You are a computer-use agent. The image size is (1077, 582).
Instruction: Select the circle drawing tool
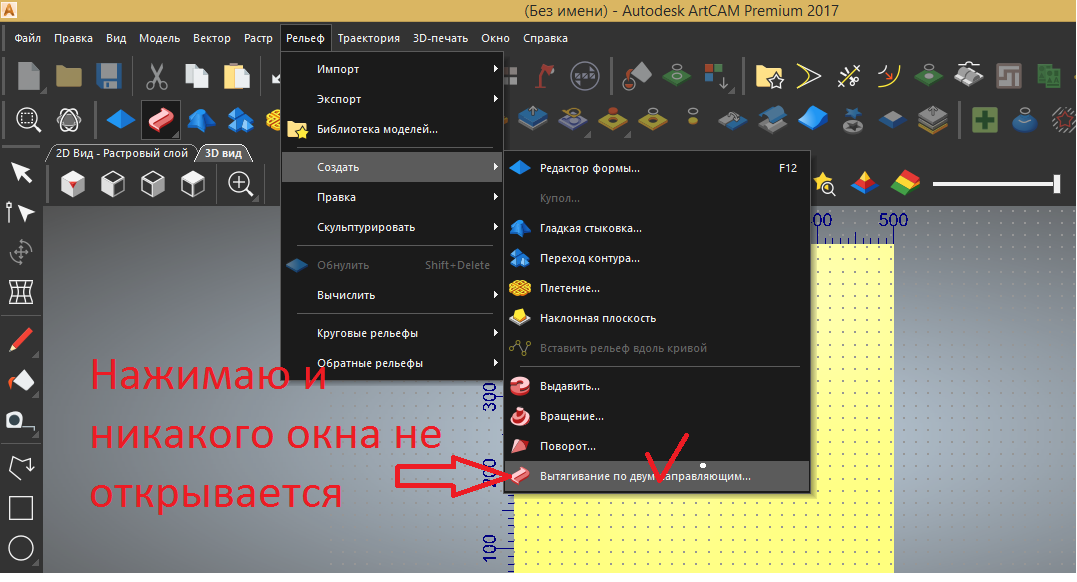(x=21, y=548)
